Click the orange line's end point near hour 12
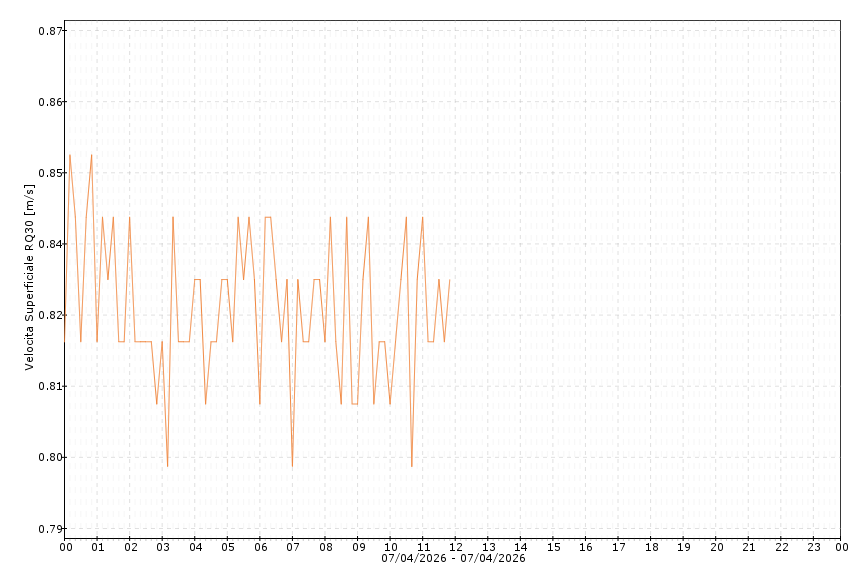 pyautogui.click(x=449, y=280)
